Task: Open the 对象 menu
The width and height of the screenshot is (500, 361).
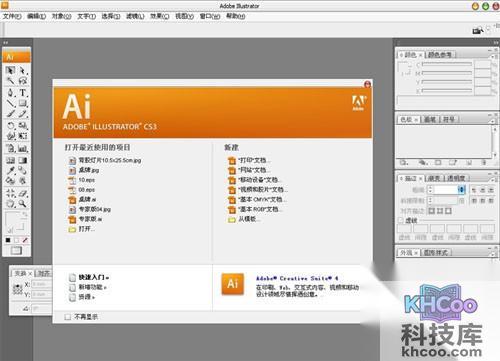Action: (61, 16)
